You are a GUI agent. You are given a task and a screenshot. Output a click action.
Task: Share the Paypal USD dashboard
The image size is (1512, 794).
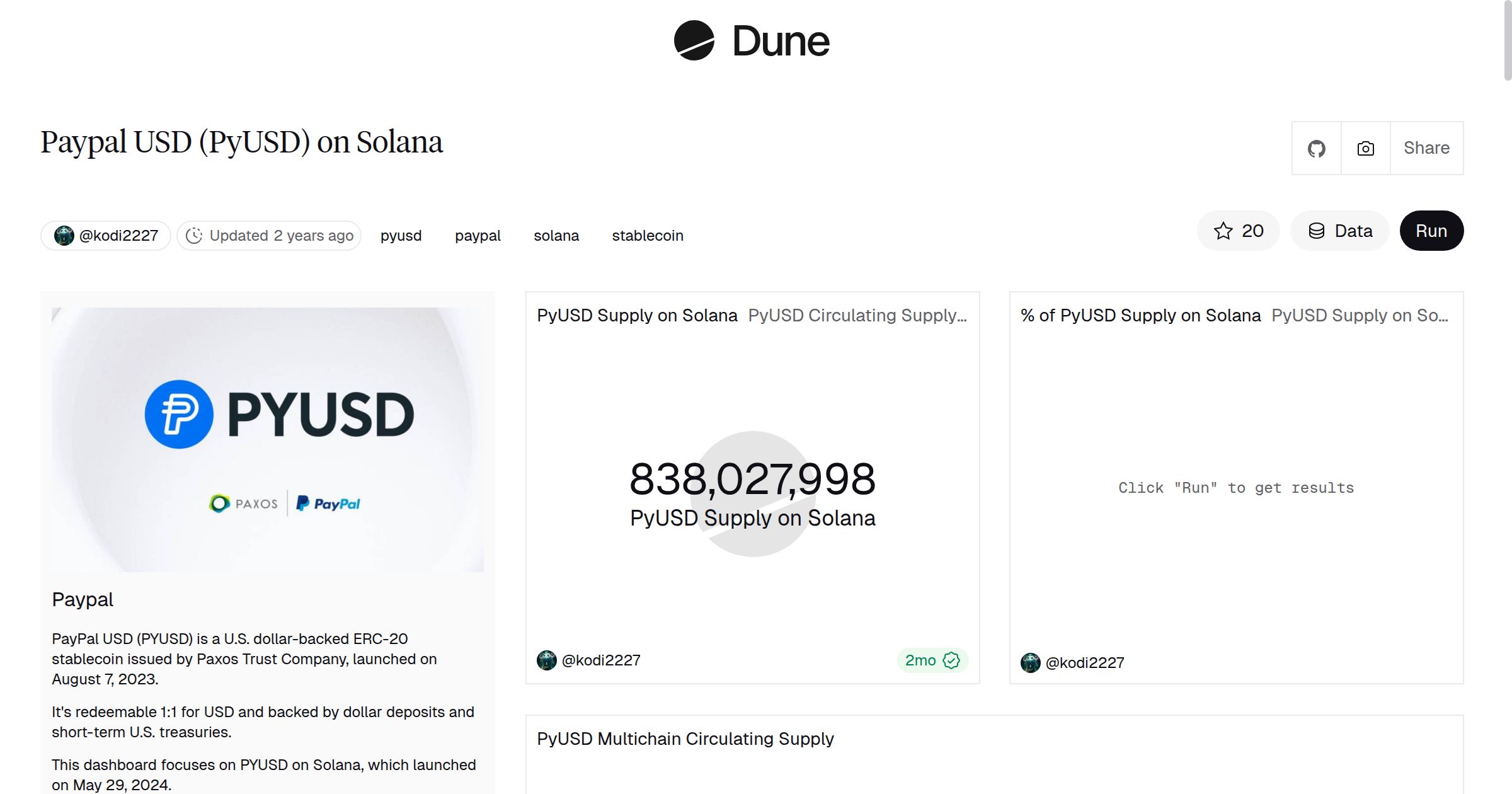[x=1426, y=148]
